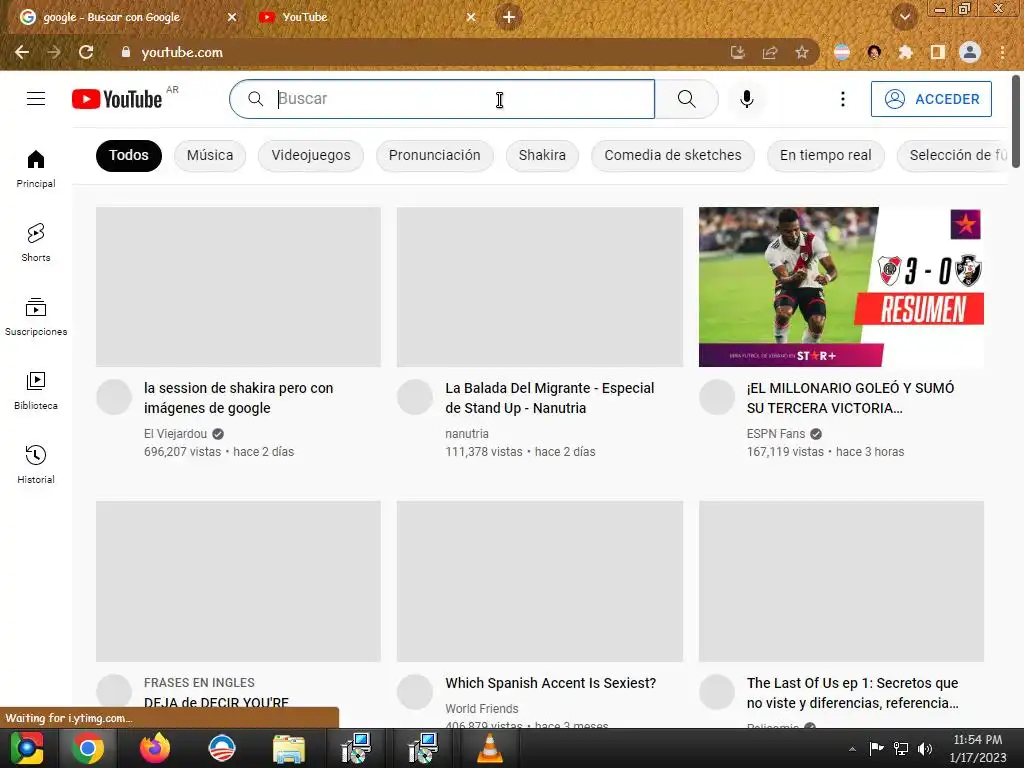
Task: Open file explorer folder in taskbar
Action: tap(289, 748)
